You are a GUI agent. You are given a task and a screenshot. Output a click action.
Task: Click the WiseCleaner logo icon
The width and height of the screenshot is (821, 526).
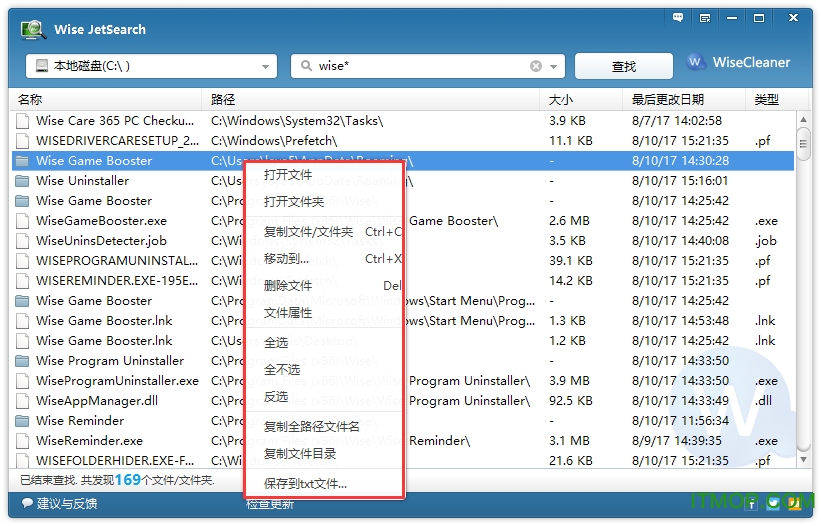(697, 63)
